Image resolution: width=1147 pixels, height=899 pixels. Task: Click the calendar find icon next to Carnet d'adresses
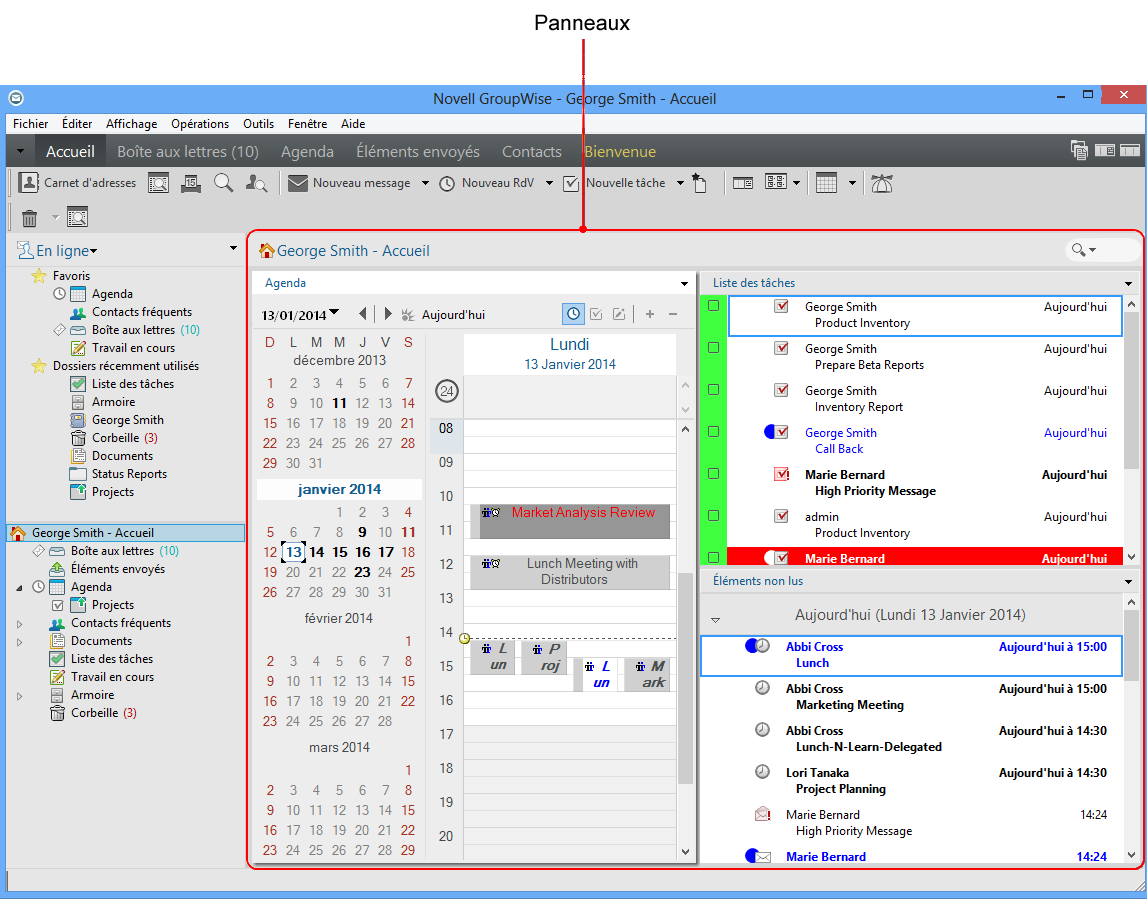[x=159, y=184]
